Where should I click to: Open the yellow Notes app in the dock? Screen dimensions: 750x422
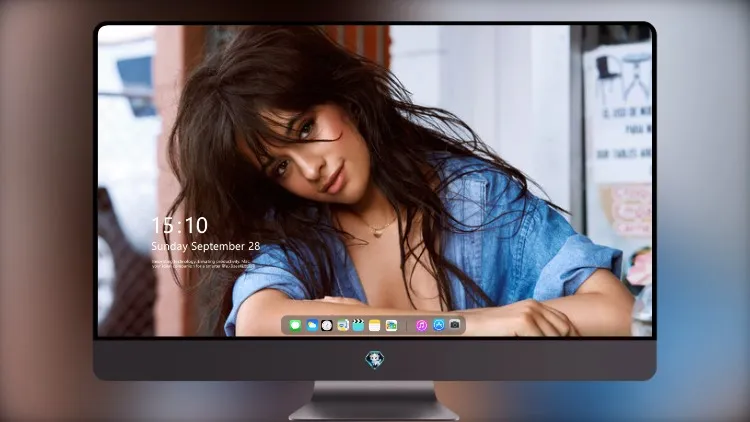point(375,325)
